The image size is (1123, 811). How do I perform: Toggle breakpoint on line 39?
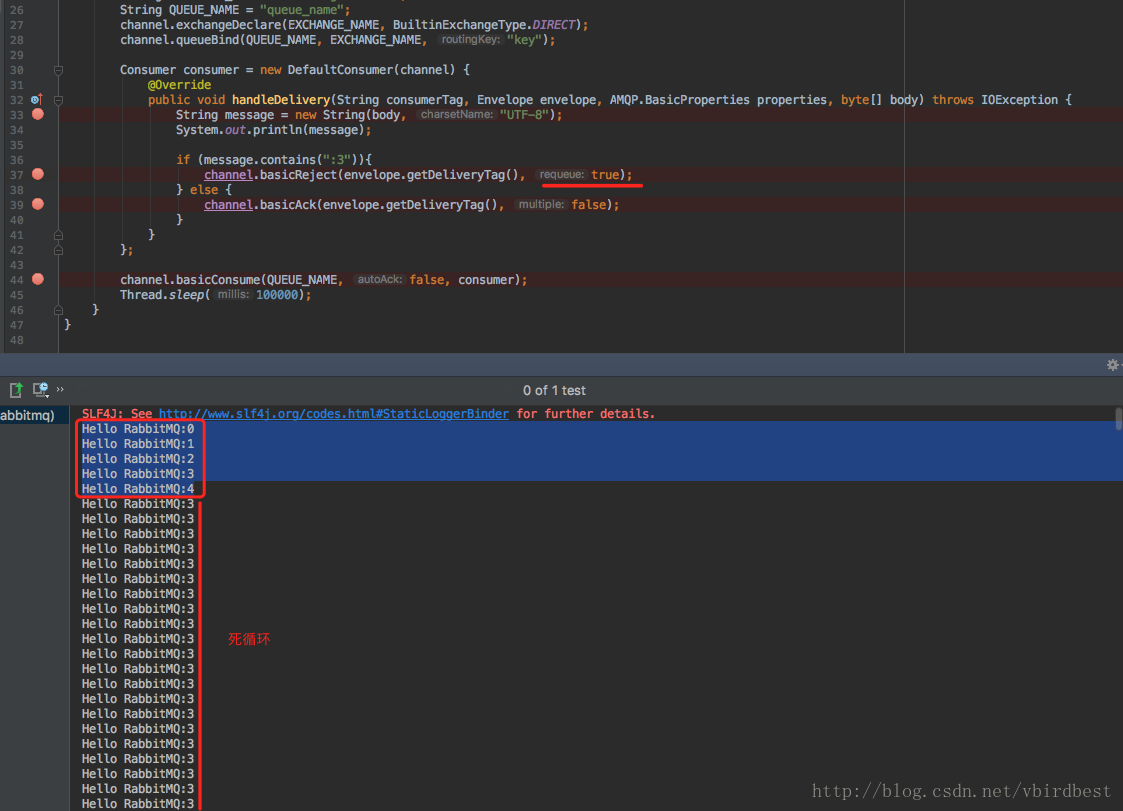pos(38,204)
